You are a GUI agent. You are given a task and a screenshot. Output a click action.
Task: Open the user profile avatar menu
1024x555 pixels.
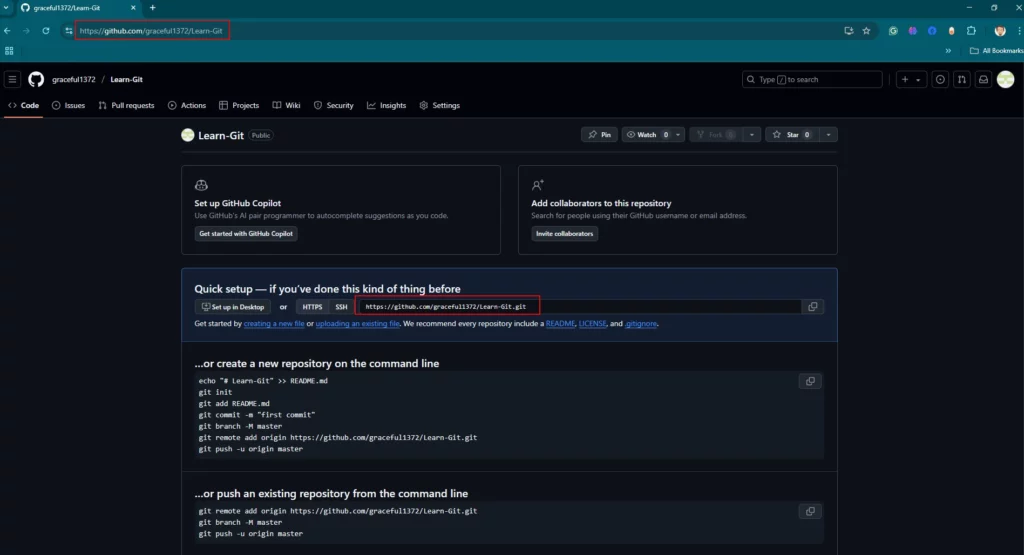(1006, 80)
